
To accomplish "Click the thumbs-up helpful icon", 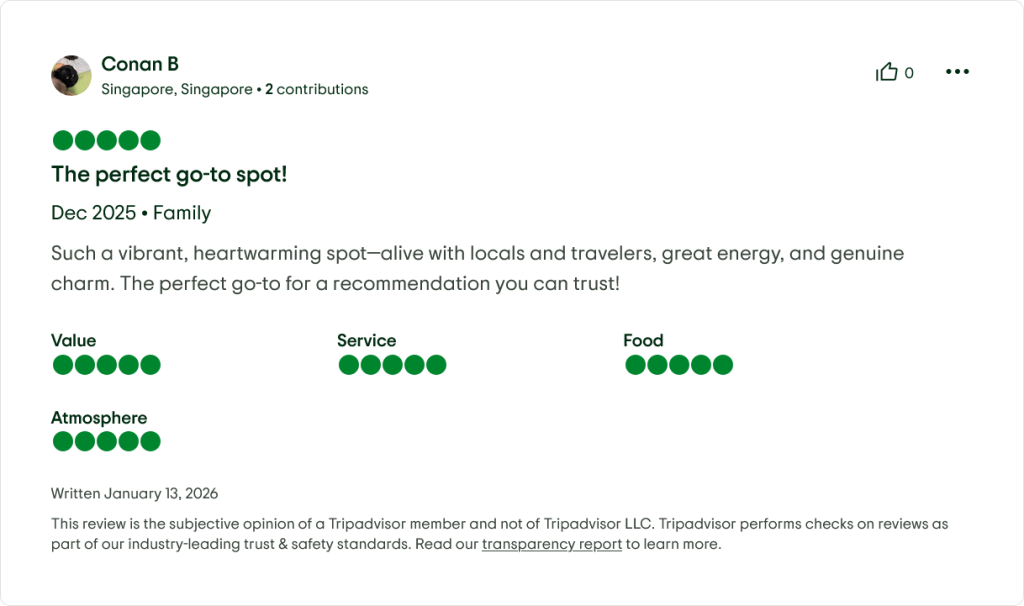I will (x=886, y=72).
